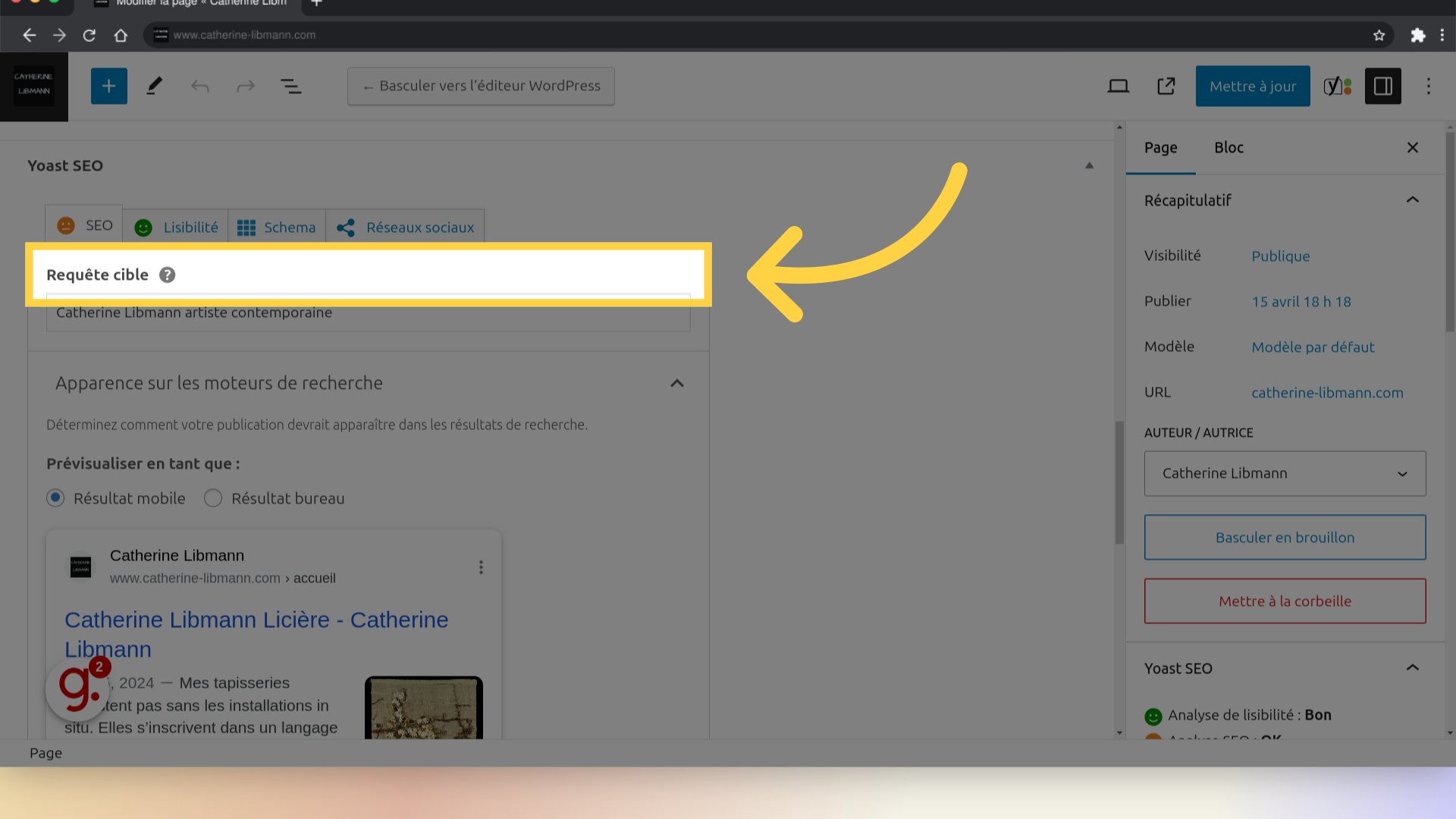
Task: Click the main editor vertical scrollbar
Action: (1119, 483)
